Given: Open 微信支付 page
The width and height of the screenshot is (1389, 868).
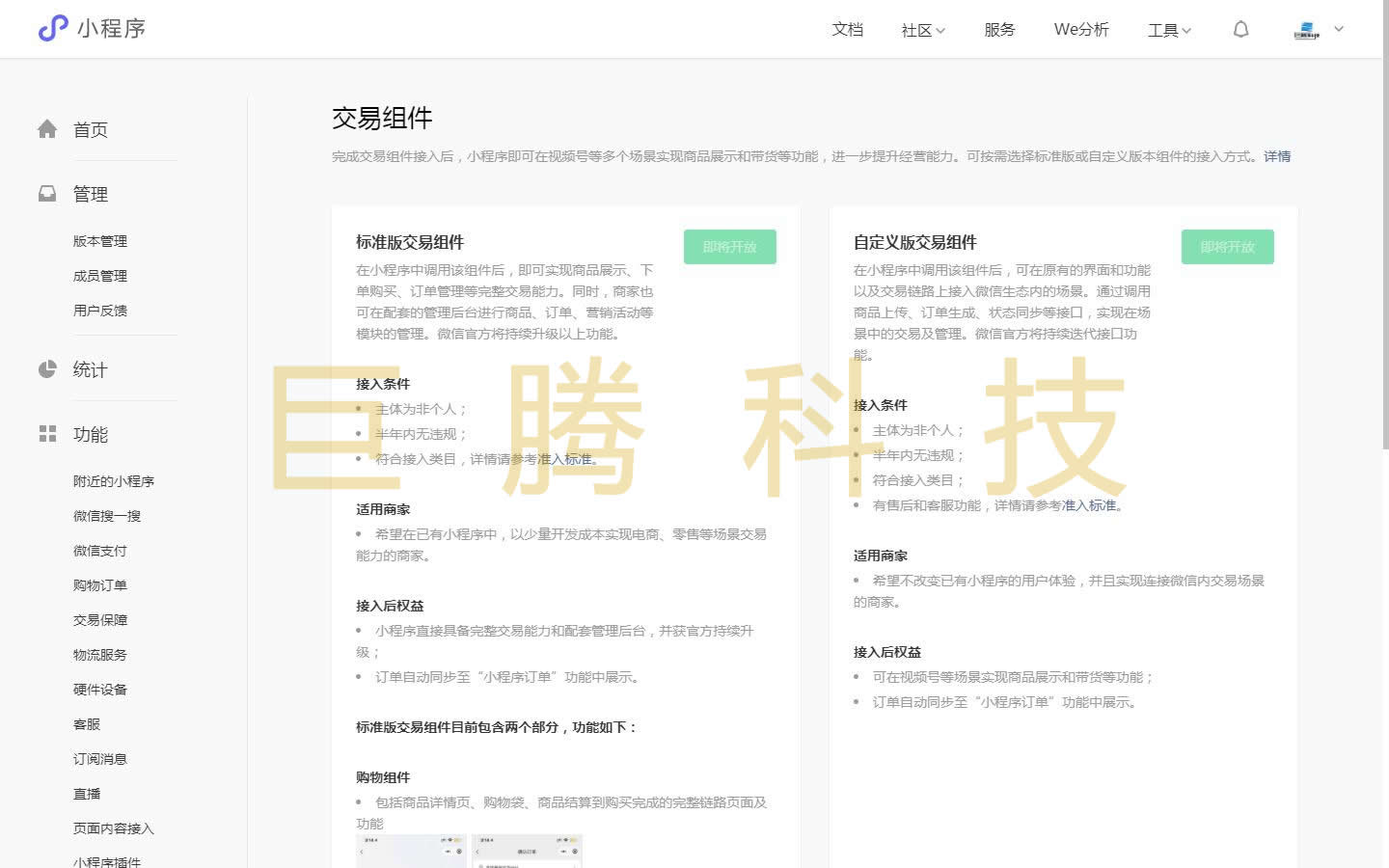Looking at the screenshot, I should tap(100, 551).
